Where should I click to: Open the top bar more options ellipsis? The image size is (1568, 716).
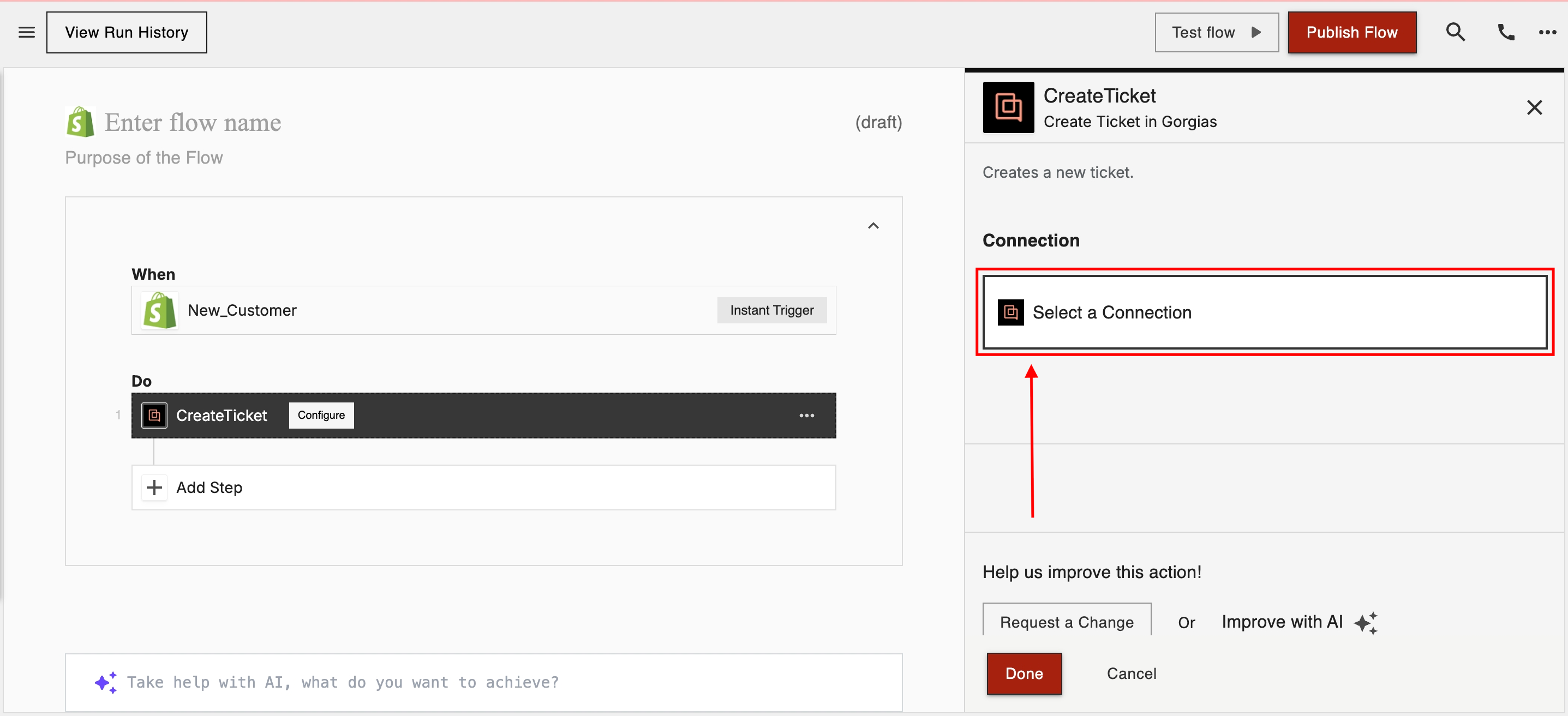coord(1547,32)
